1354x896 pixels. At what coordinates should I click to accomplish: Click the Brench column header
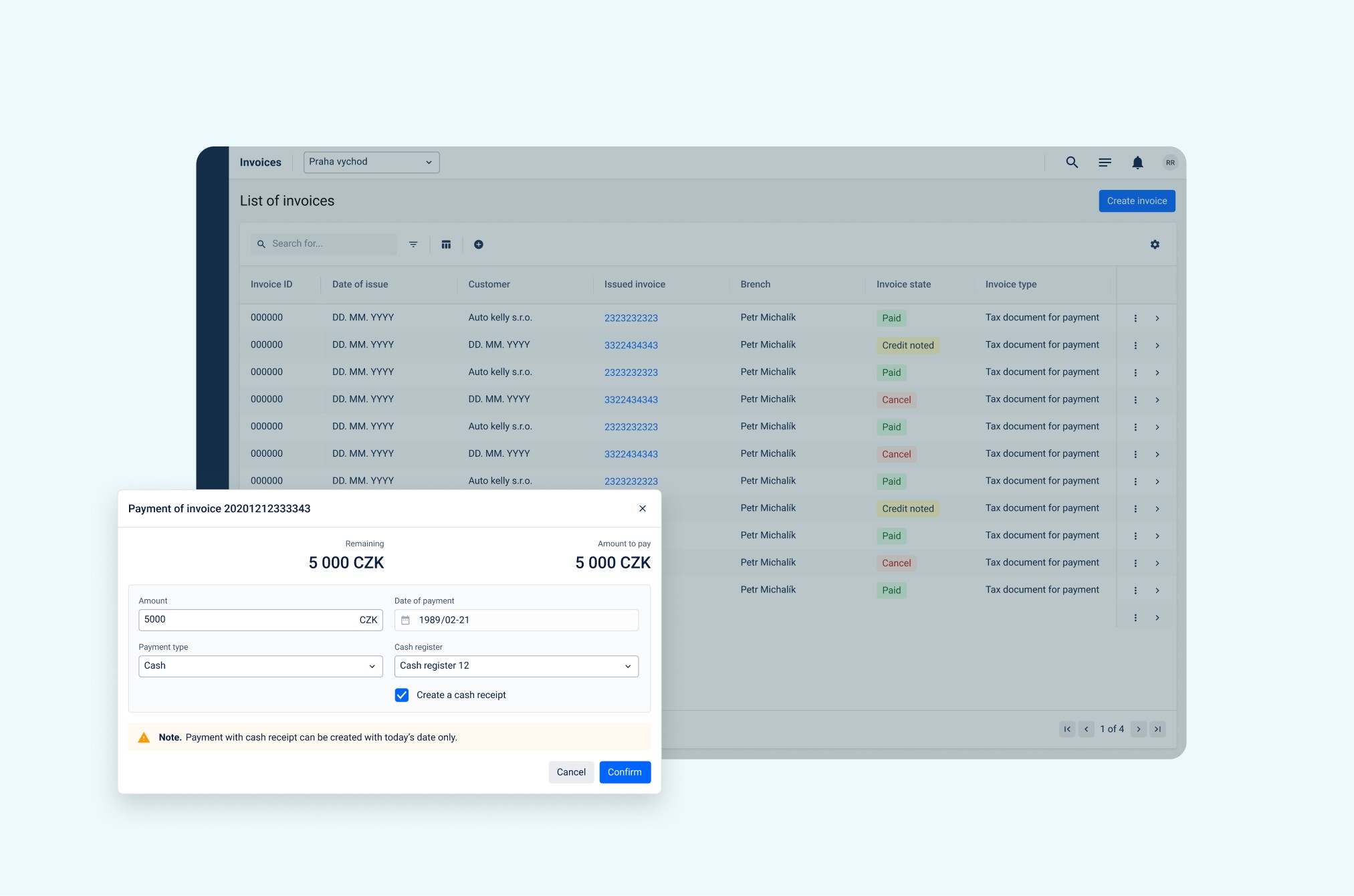pyautogui.click(x=756, y=284)
